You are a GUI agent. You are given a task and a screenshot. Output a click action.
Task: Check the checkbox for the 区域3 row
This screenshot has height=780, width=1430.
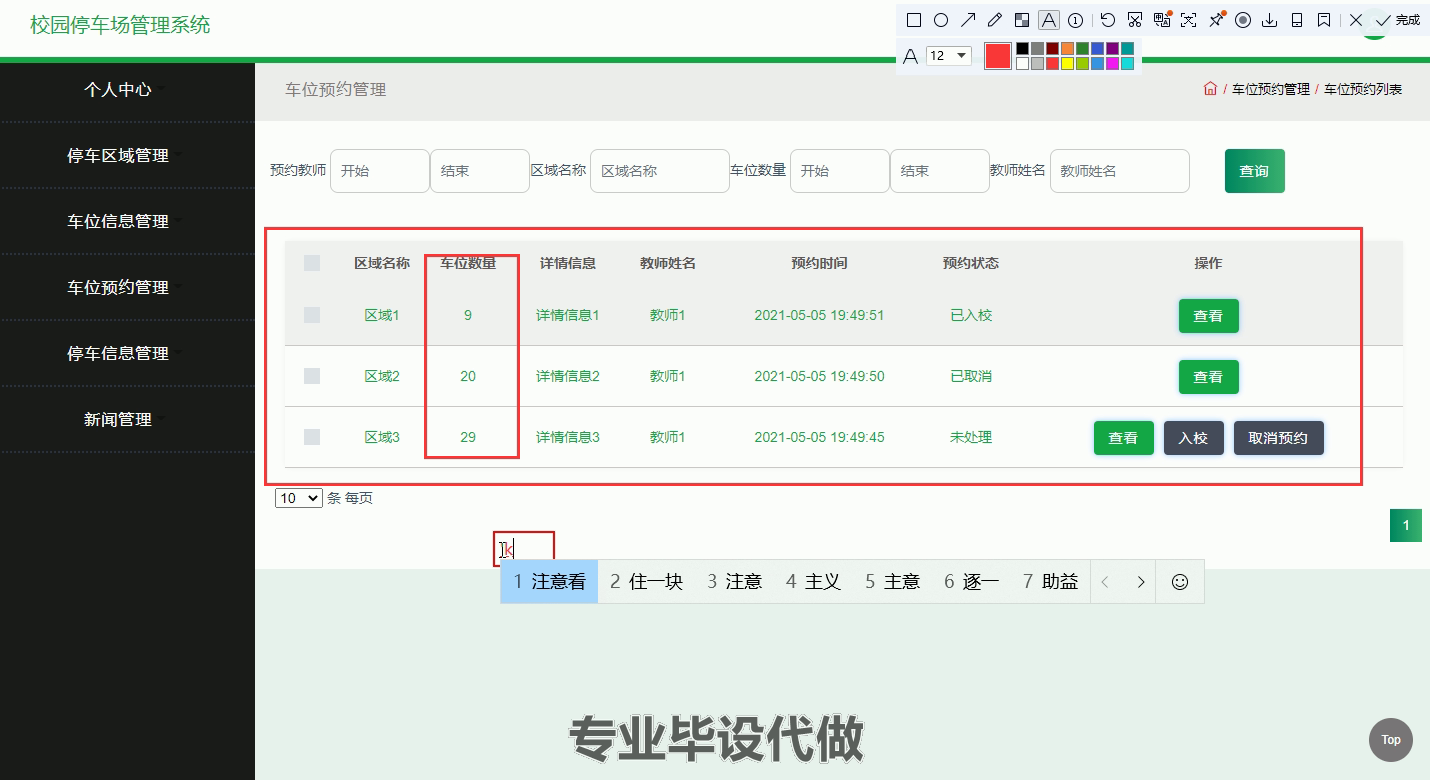[312, 437]
